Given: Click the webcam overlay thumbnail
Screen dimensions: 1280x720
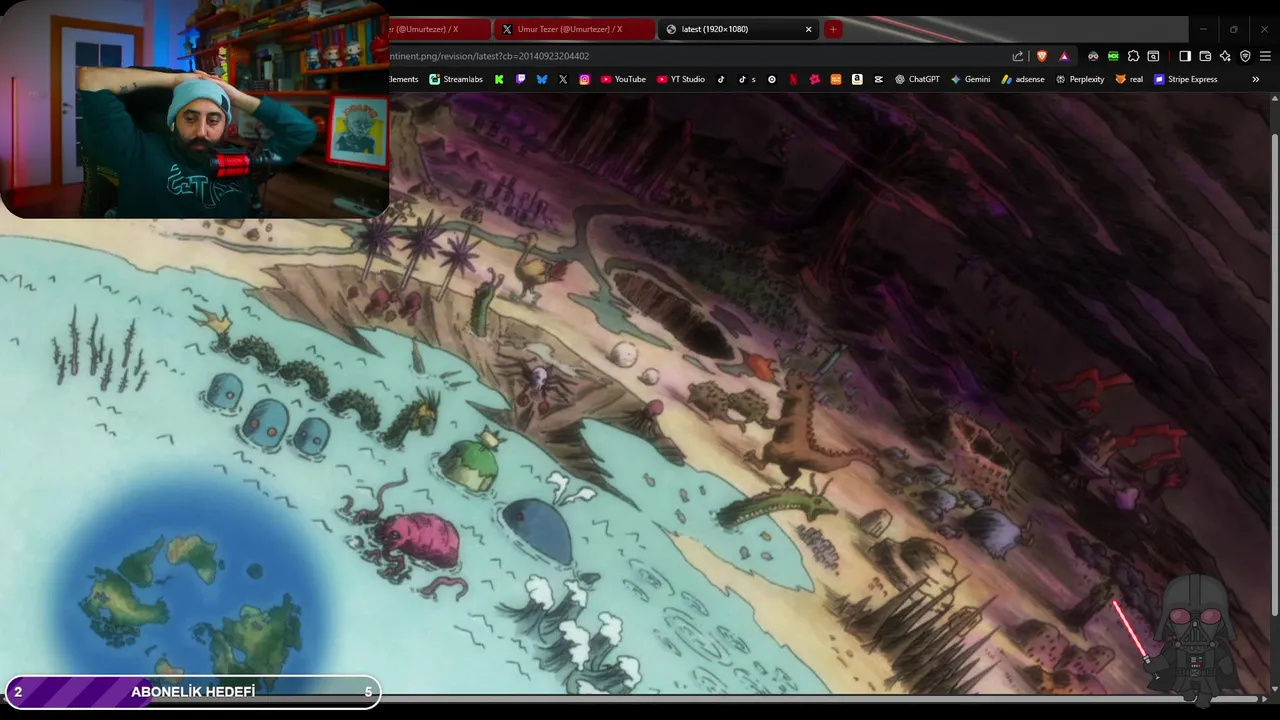Looking at the screenshot, I should click(195, 109).
